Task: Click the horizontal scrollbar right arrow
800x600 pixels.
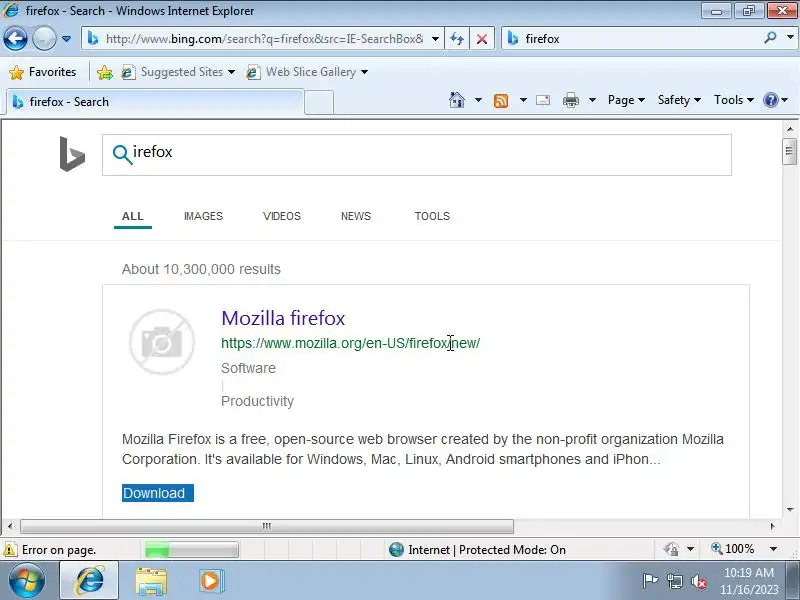Action: (x=772, y=526)
